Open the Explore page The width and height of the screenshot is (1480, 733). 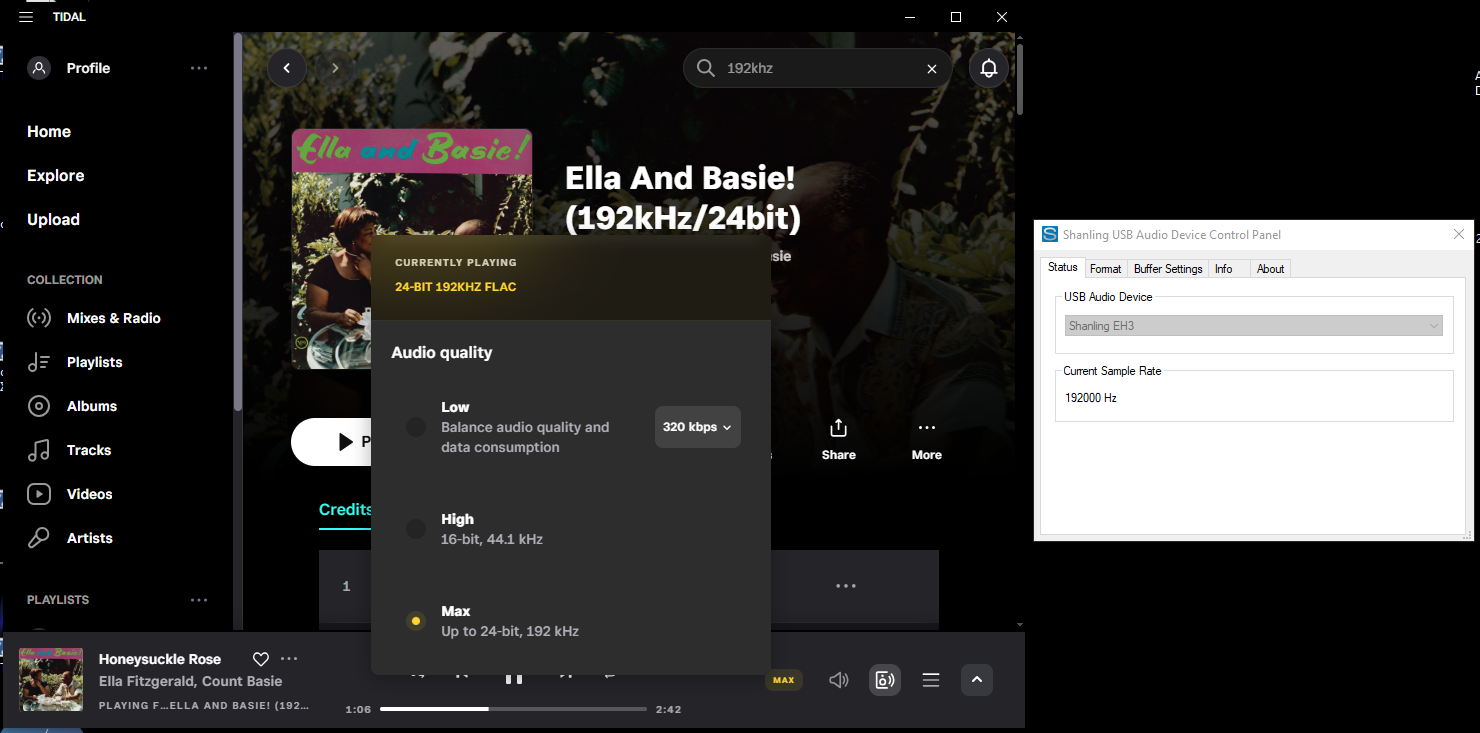55,175
